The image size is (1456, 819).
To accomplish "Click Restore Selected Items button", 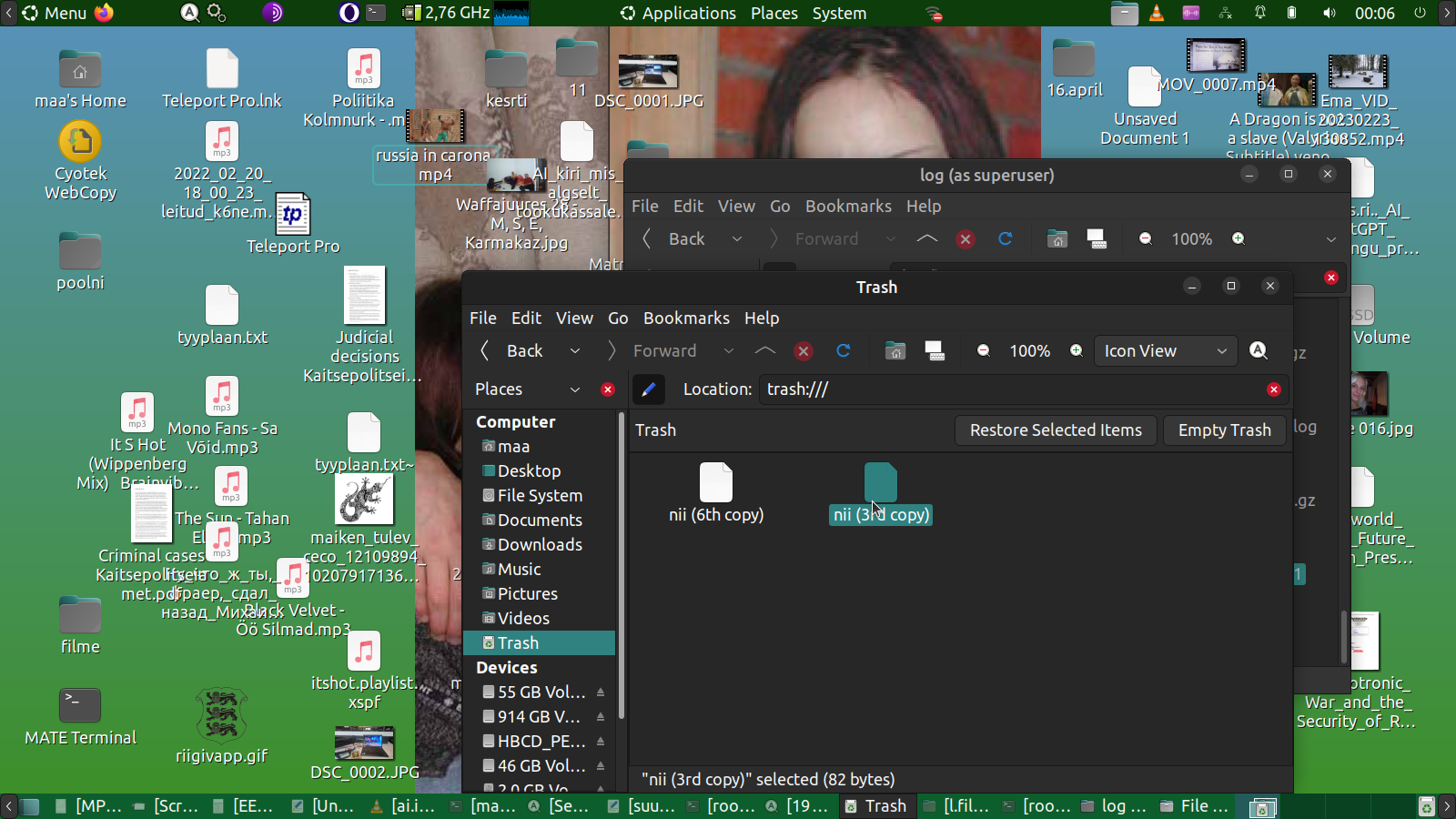I will point(1056,430).
